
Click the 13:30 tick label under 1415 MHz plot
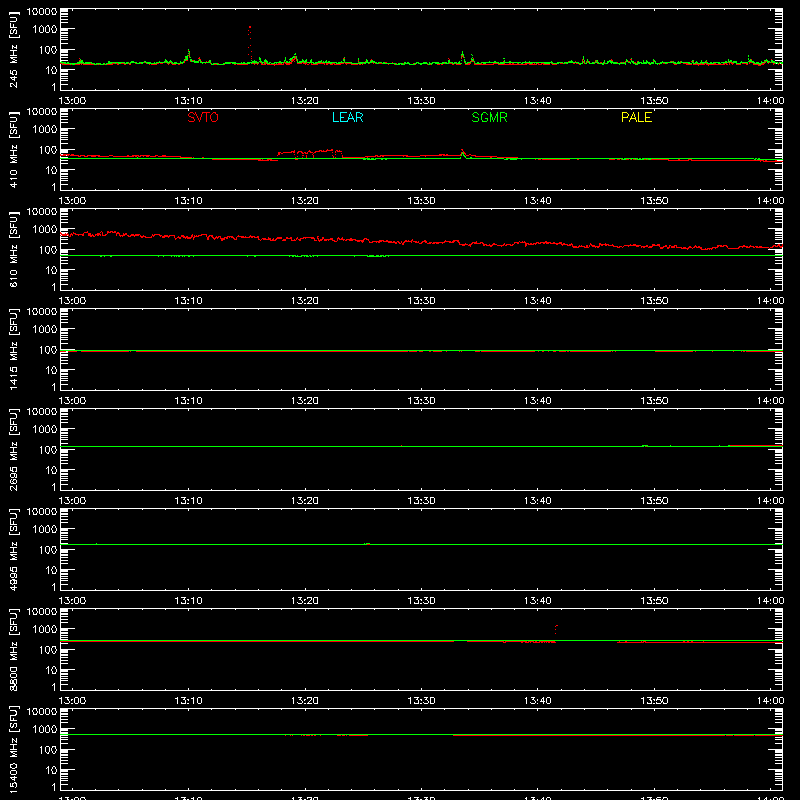(x=421, y=401)
